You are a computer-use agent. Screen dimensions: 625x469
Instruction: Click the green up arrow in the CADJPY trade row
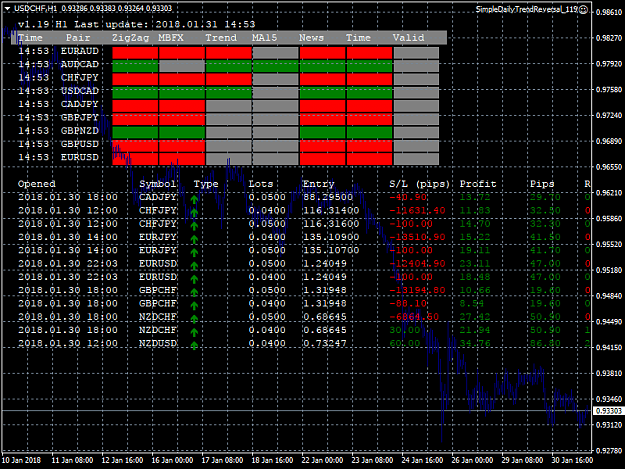coord(194,200)
